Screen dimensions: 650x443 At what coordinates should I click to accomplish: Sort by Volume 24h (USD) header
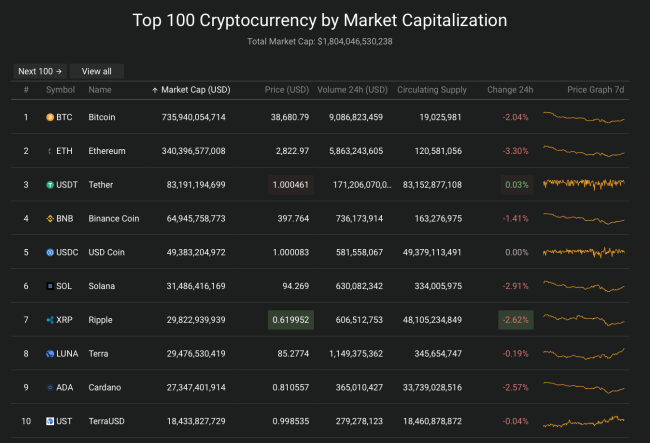coord(352,90)
